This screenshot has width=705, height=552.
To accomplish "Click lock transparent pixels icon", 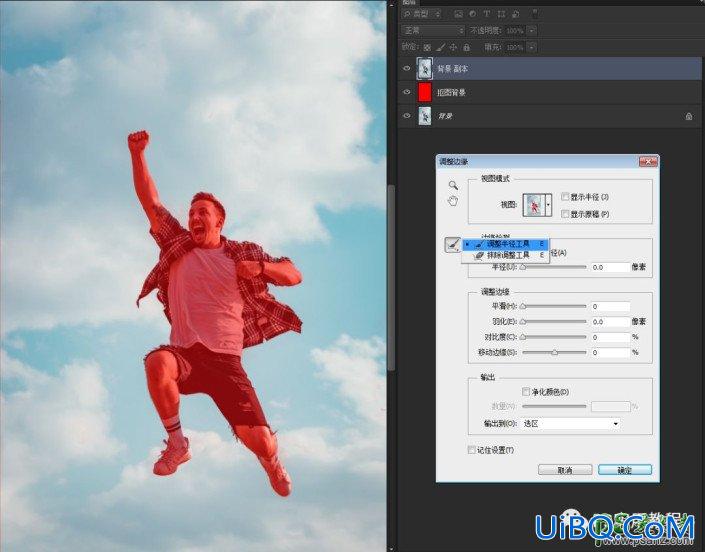I will pyautogui.click(x=427, y=47).
